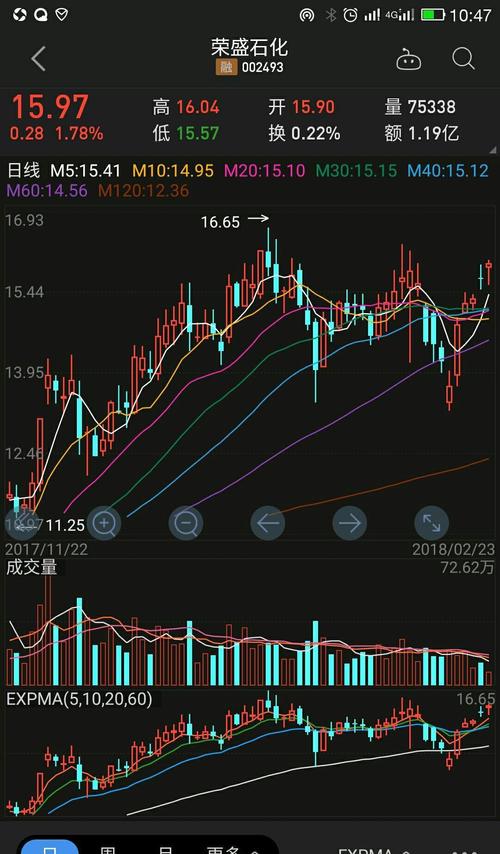The image size is (500, 854).
Task: Go back using the left arrow
Action: pyautogui.click(x=38, y=59)
